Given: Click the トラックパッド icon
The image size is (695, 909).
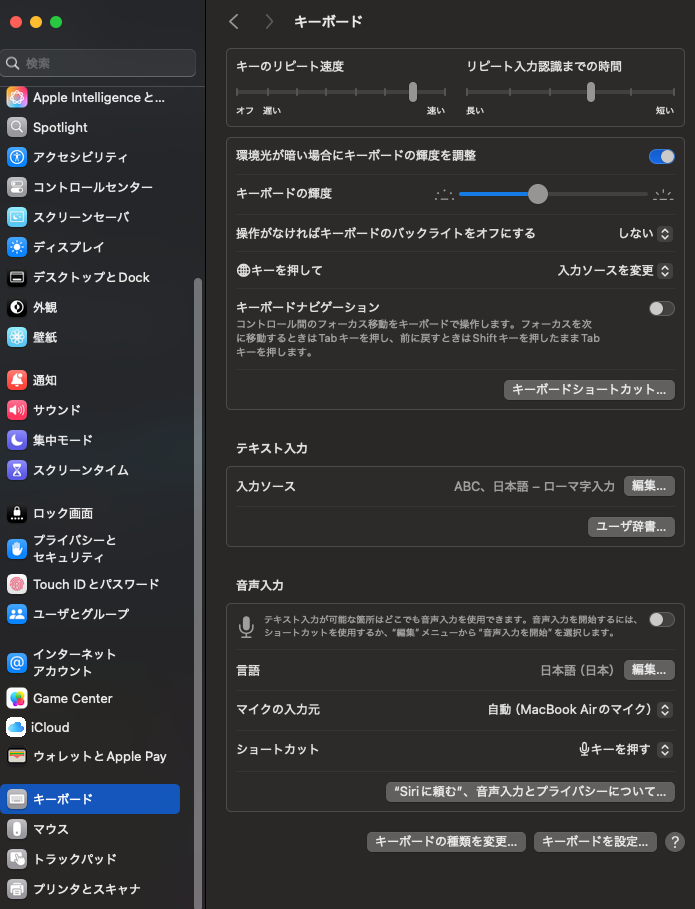Looking at the screenshot, I should (17, 859).
